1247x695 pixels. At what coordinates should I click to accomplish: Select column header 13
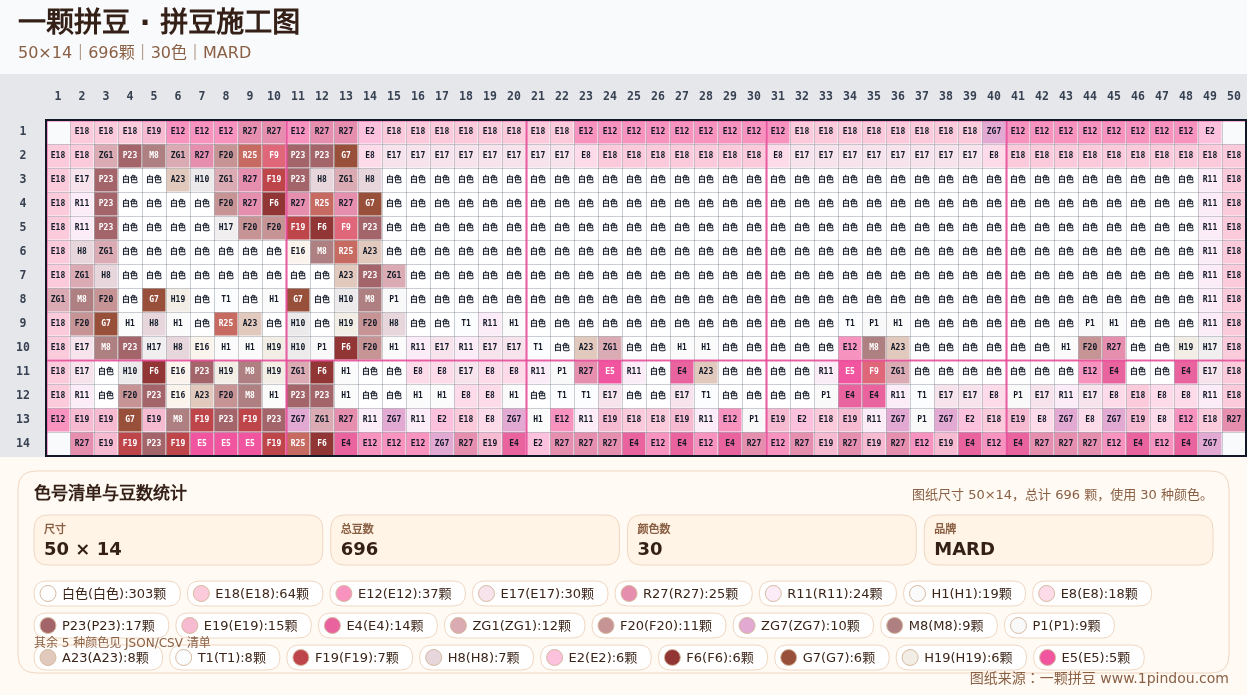coord(346,96)
